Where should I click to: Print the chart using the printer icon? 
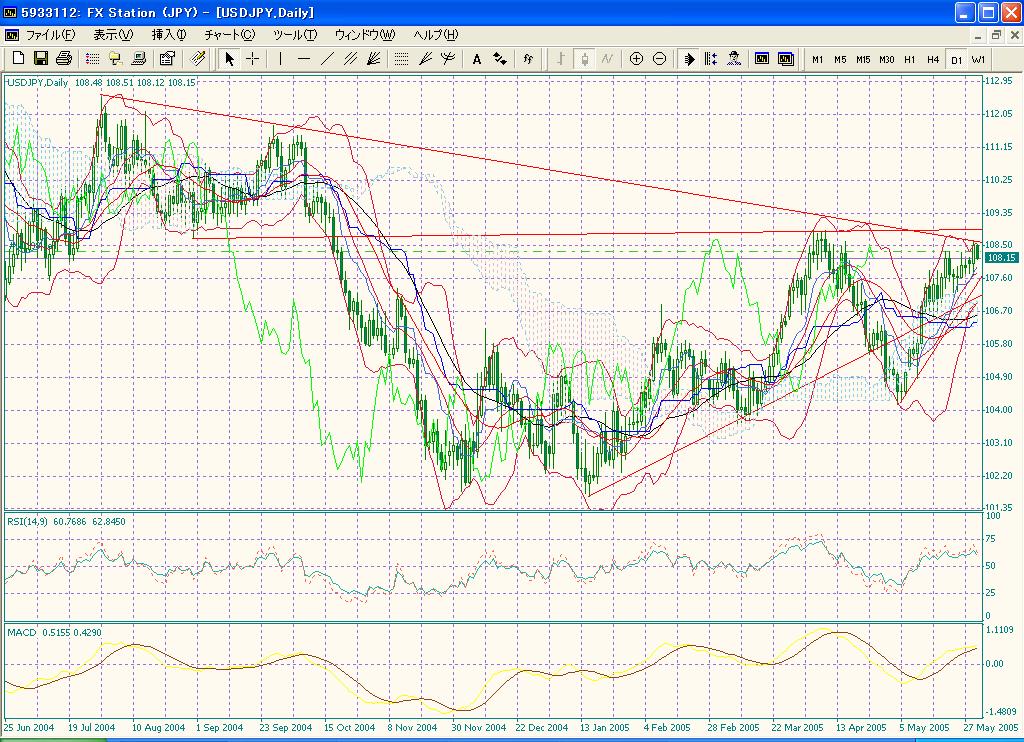tap(62, 59)
